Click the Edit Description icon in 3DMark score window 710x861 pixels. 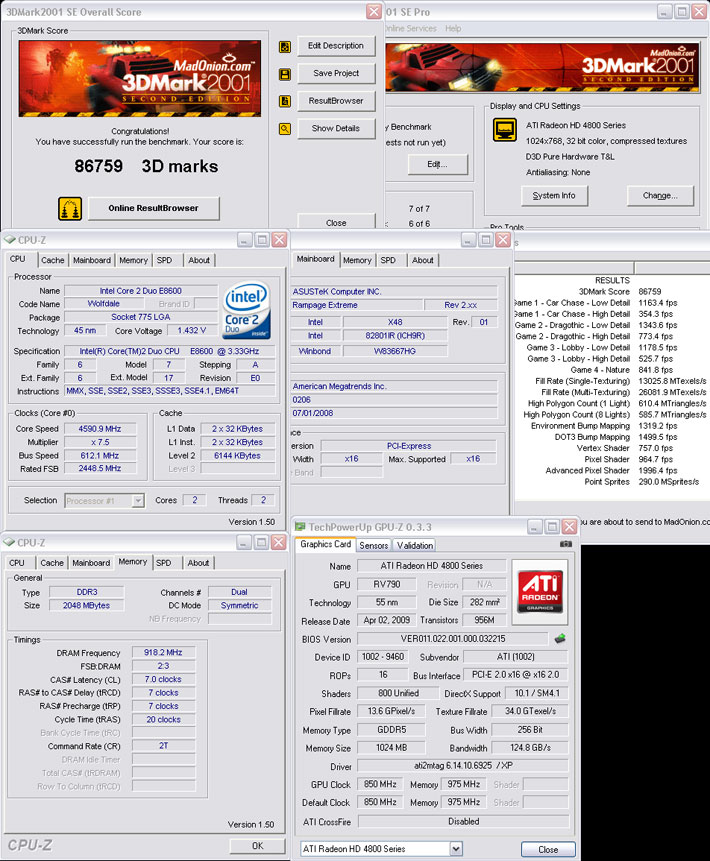click(284, 47)
